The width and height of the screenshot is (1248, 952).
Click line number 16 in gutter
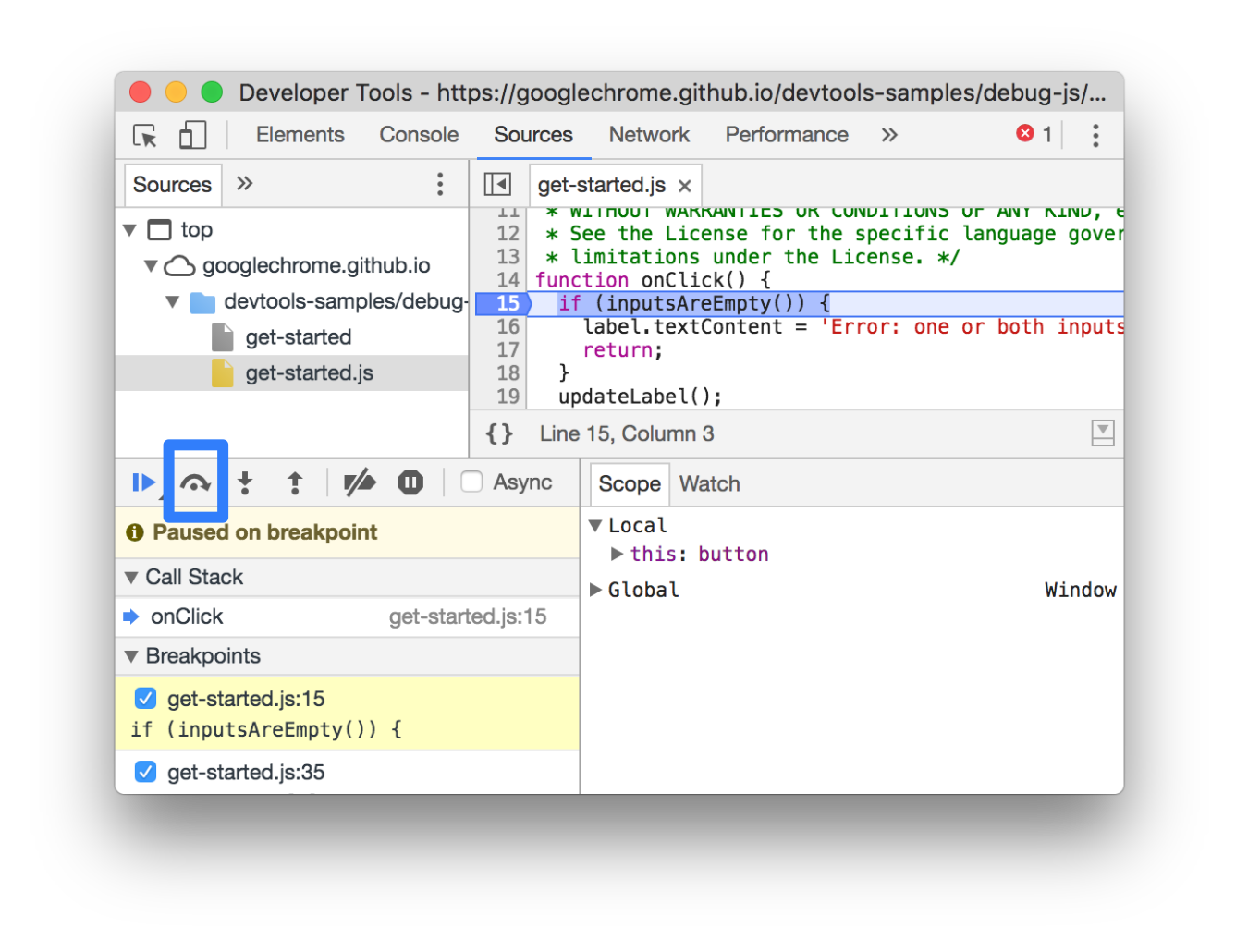[x=508, y=326]
